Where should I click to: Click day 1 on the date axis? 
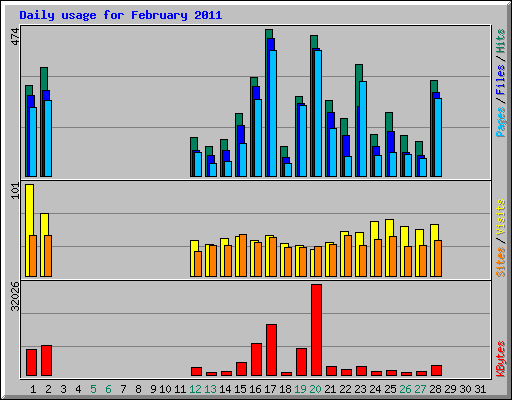point(33,389)
